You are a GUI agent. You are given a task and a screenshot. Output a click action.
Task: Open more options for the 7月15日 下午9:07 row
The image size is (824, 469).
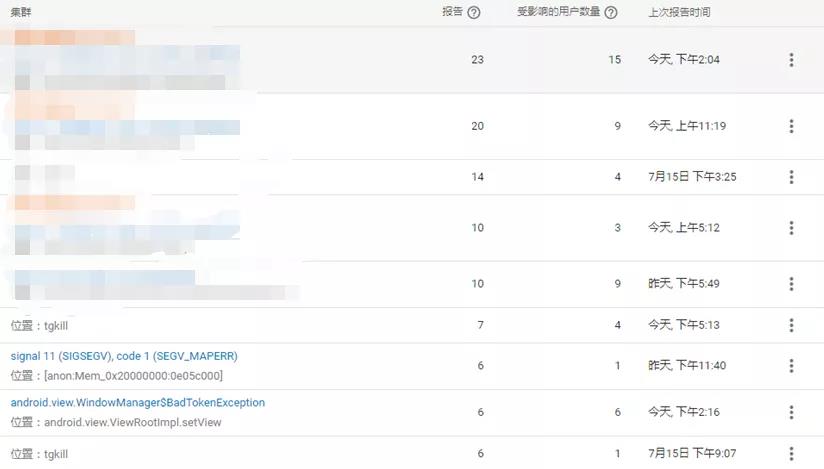pos(791,453)
